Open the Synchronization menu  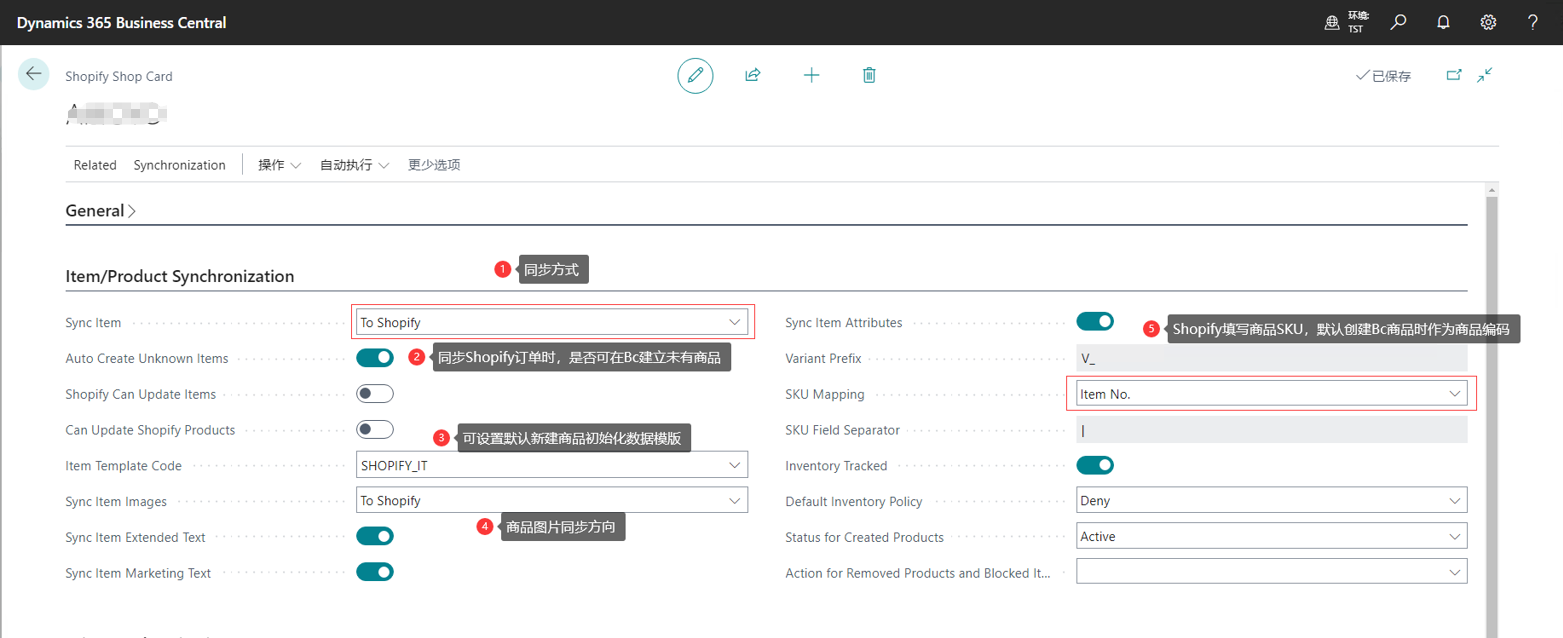180,165
